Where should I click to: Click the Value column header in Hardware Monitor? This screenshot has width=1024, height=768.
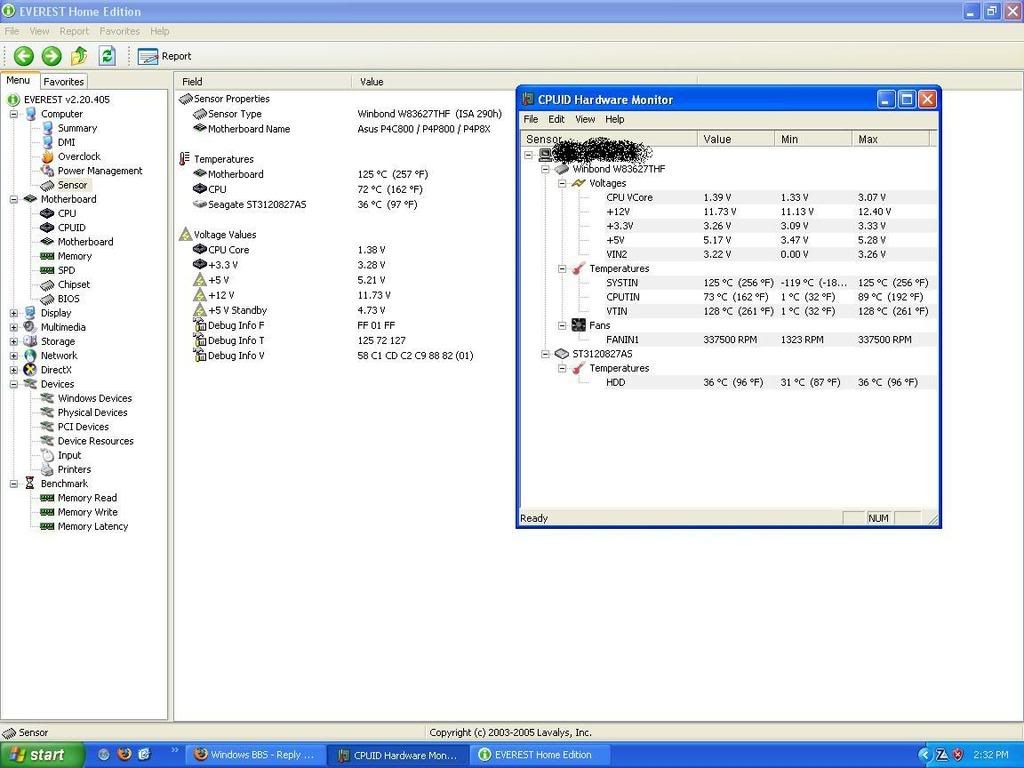pyautogui.click(x=735, y=139)
